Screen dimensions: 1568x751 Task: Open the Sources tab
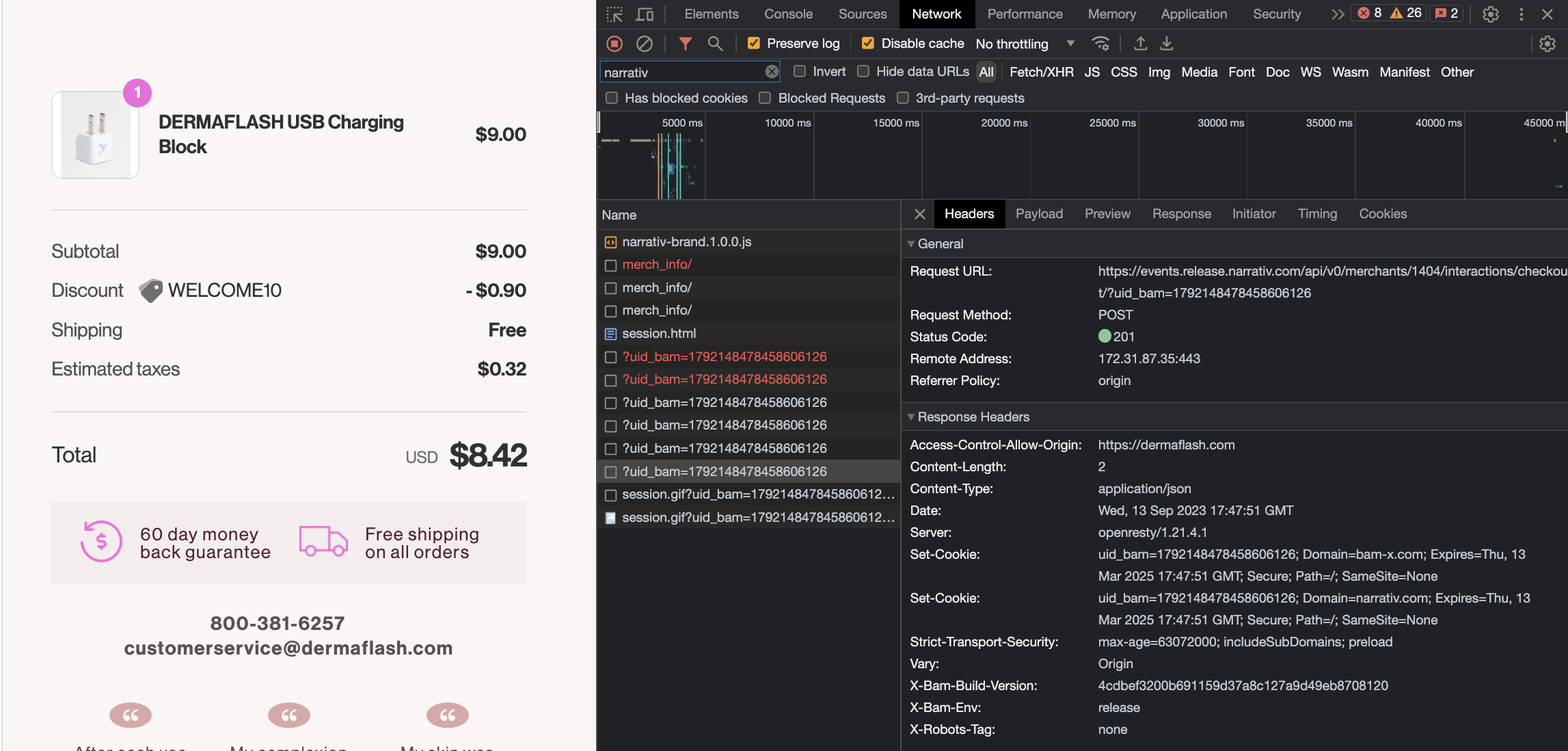pos(863,14)
